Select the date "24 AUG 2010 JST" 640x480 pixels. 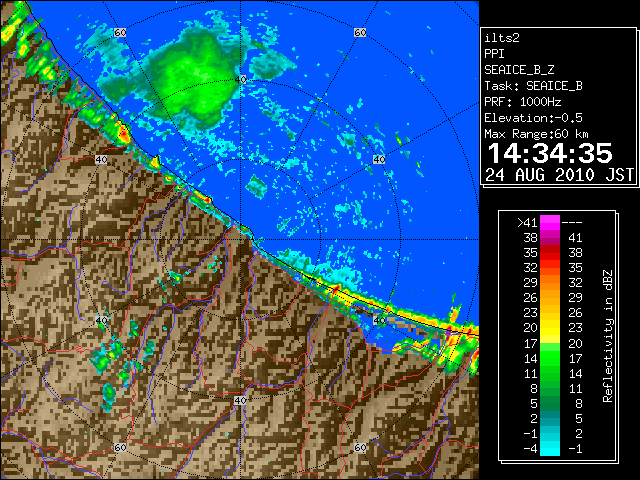(559, 175)
